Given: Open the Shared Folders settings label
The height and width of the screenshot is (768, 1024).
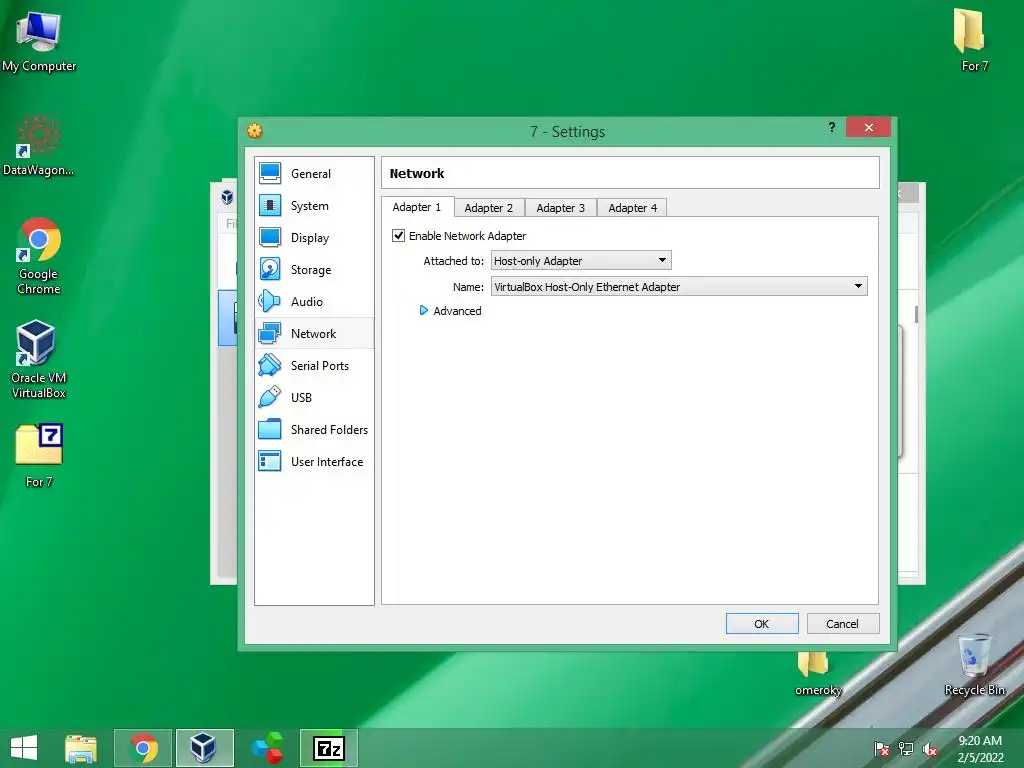Looking at the screenshot, I should tap(329, 430).
